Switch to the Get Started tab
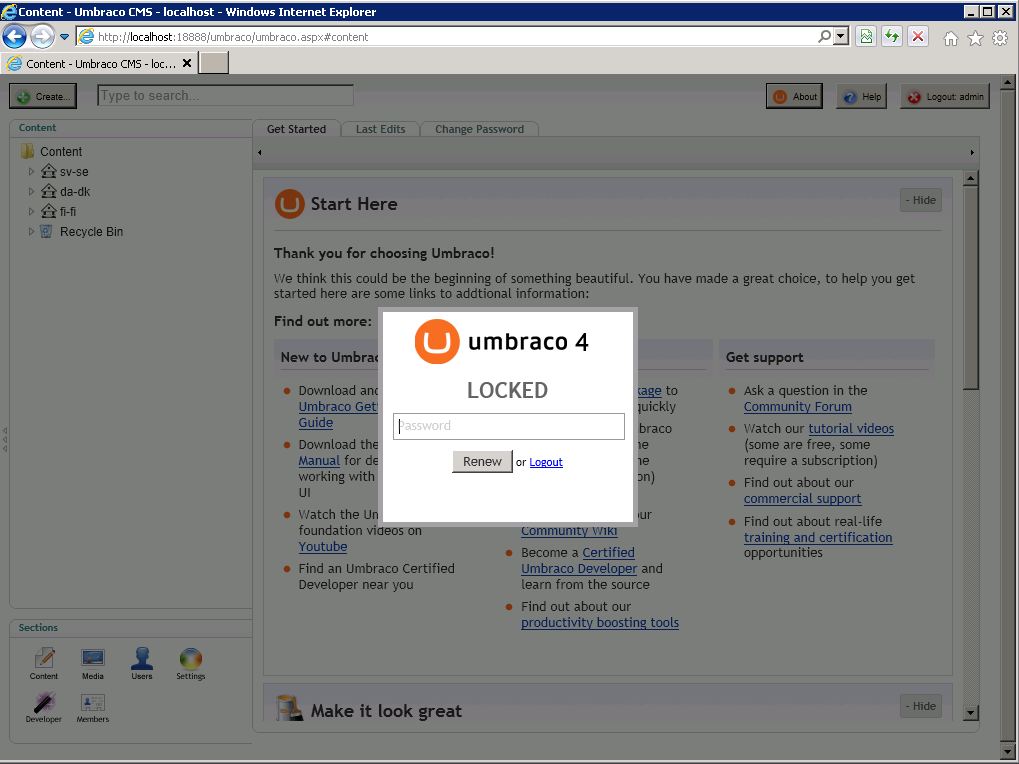Image resolution: width=1019 pixels, height=764 pixels. 296,129
